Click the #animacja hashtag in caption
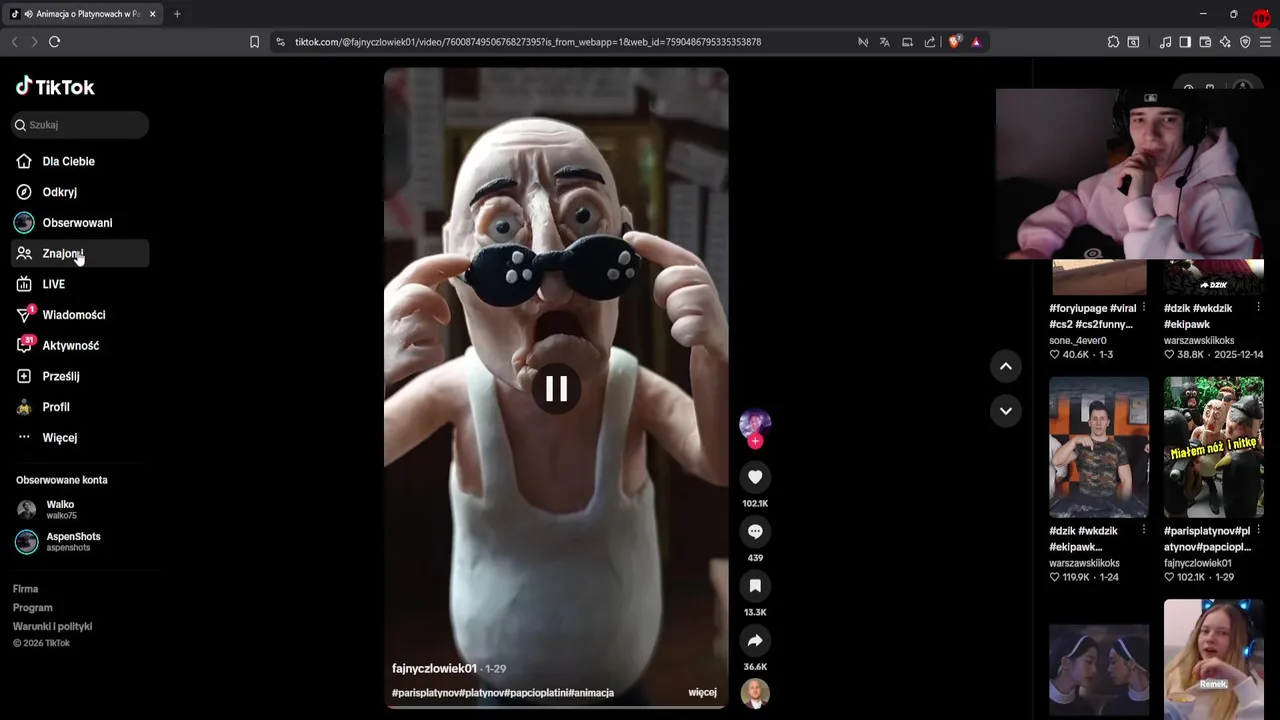Viewport: 1280px width, 720px height. [x=591, y=692]
